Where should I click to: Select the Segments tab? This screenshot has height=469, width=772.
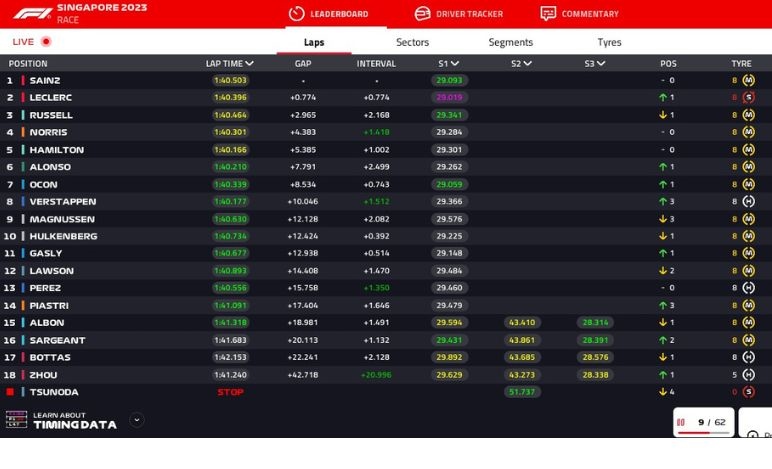[510, 43]
